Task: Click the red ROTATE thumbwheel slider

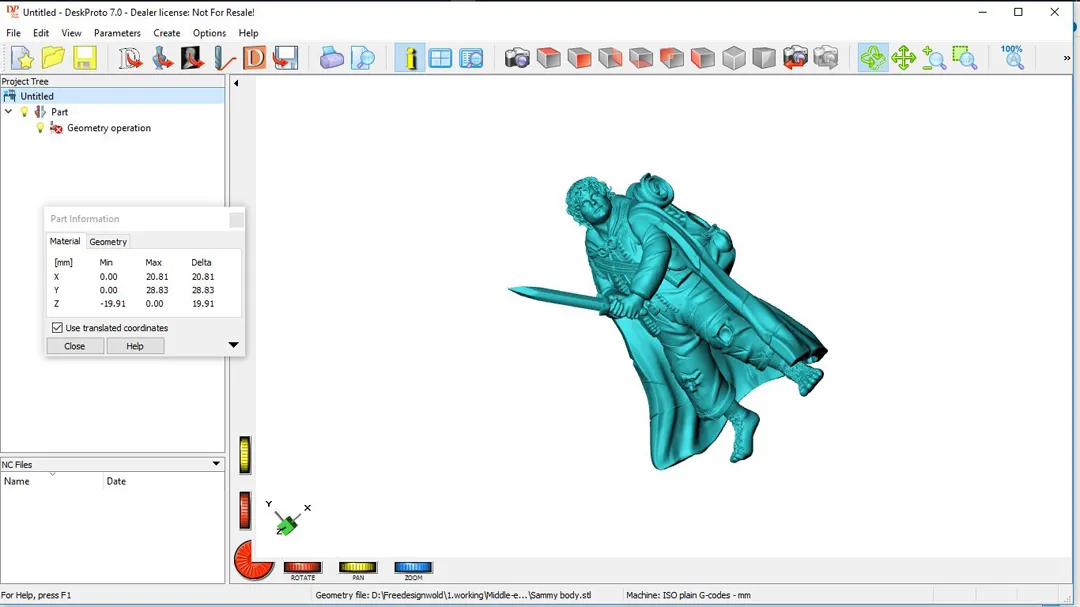Action: pos(302,567)
